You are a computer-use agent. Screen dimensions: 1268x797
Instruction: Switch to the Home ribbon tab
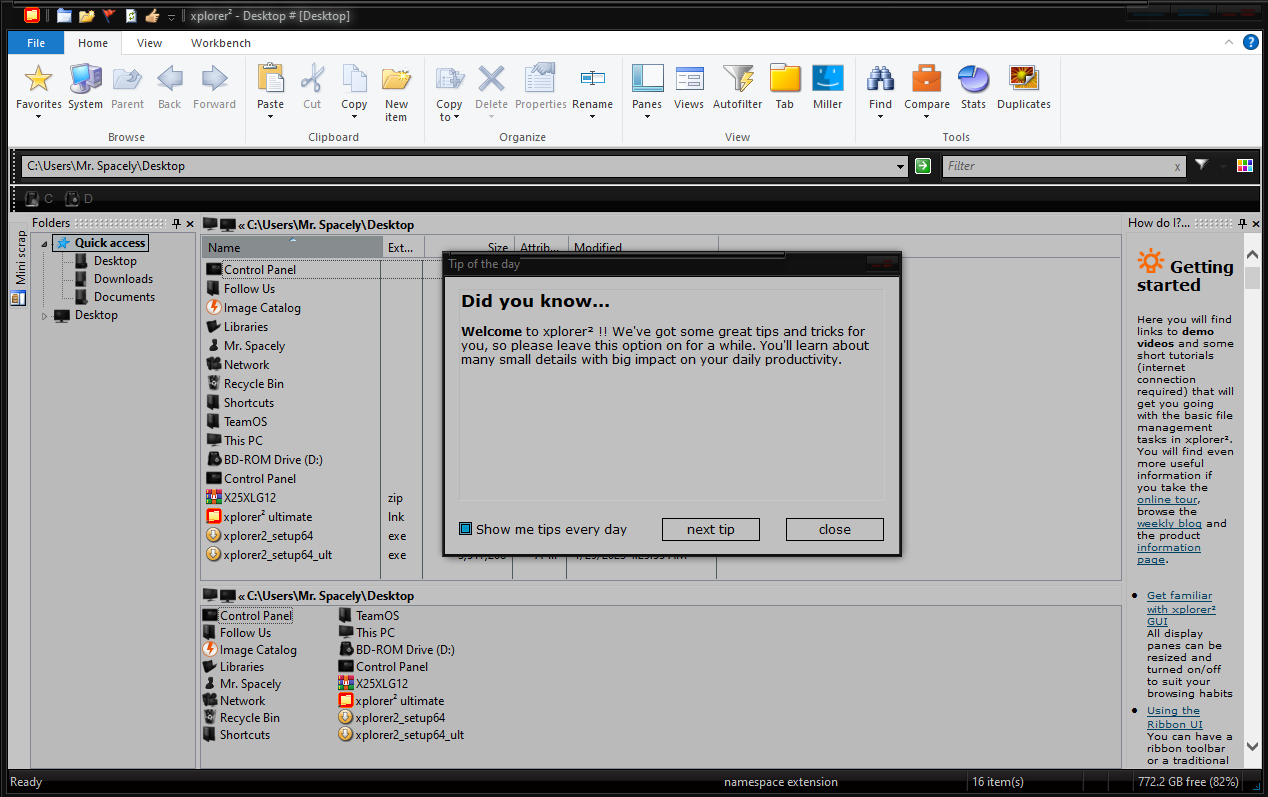(93, 43)
